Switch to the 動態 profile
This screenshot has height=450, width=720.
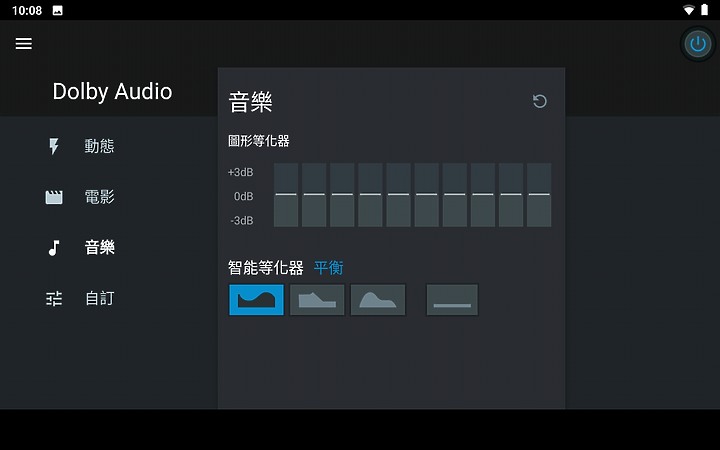pos(99,146)
